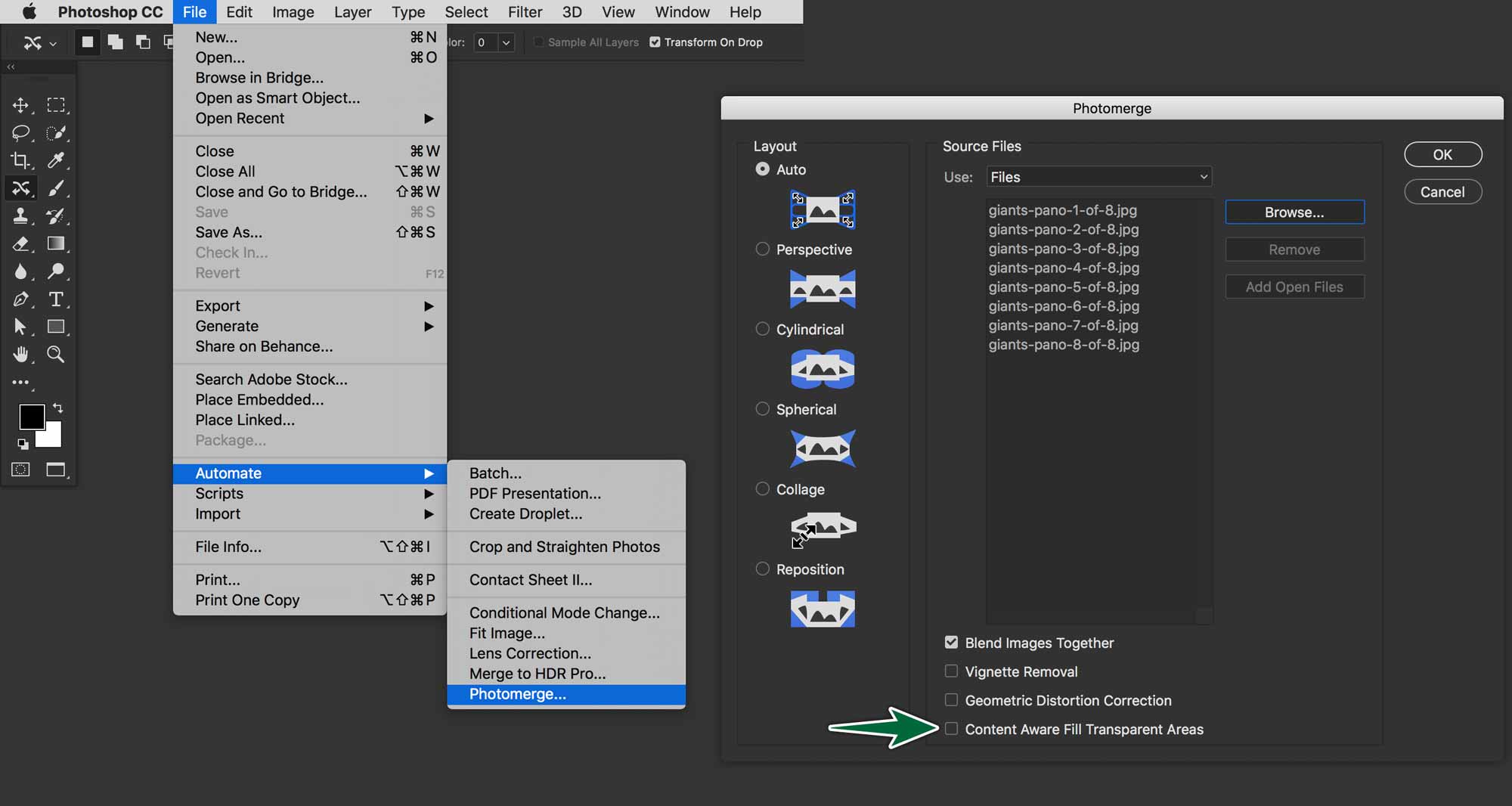Expand the Scripts submenu
1512x806 pixels.
pyautogui.click(x=310, y=494)
